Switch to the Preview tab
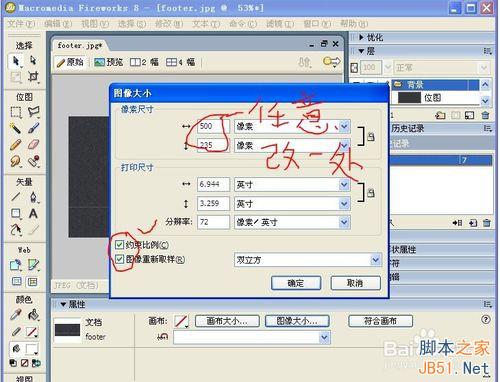 click(x=108, y=62)
